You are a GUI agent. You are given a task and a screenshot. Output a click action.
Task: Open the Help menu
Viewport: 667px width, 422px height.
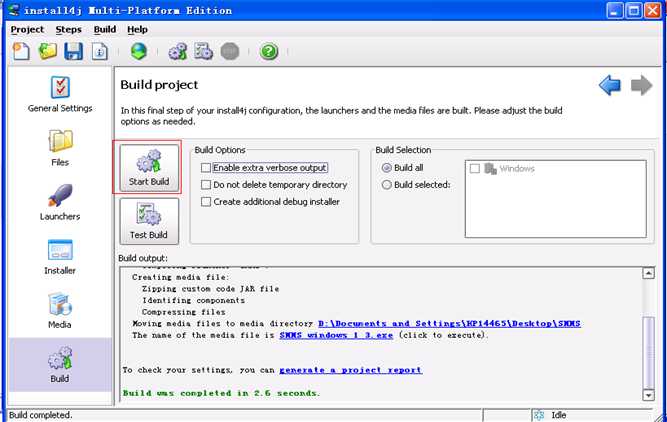click(x=137, y=29)
